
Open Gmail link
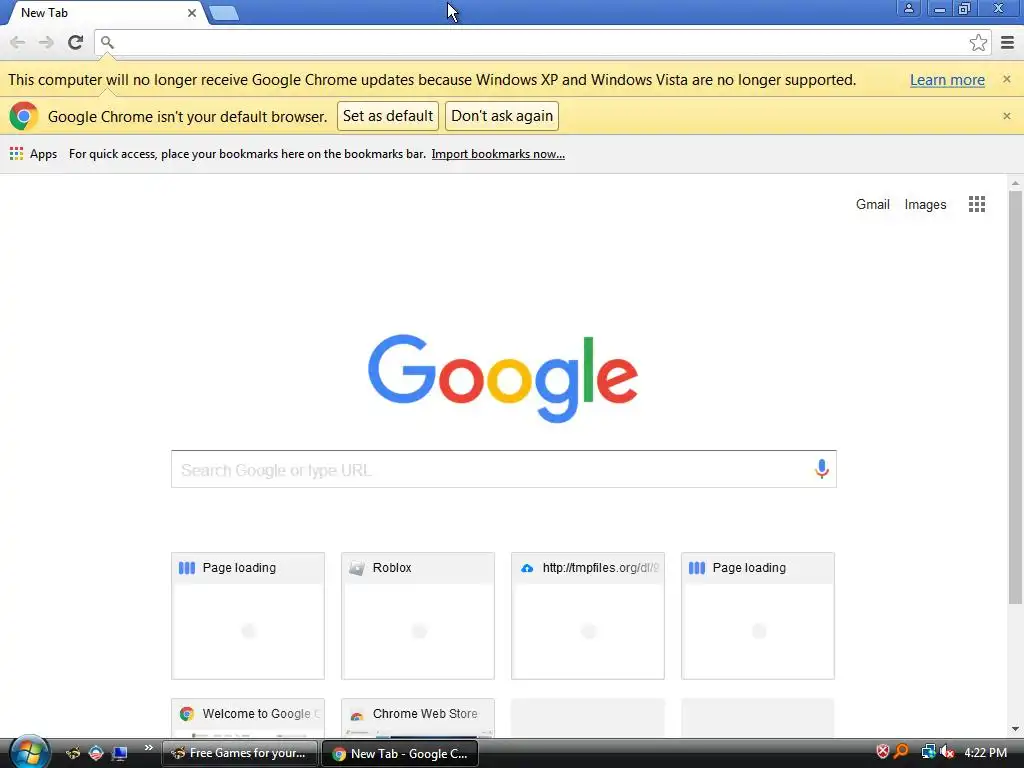872,204
